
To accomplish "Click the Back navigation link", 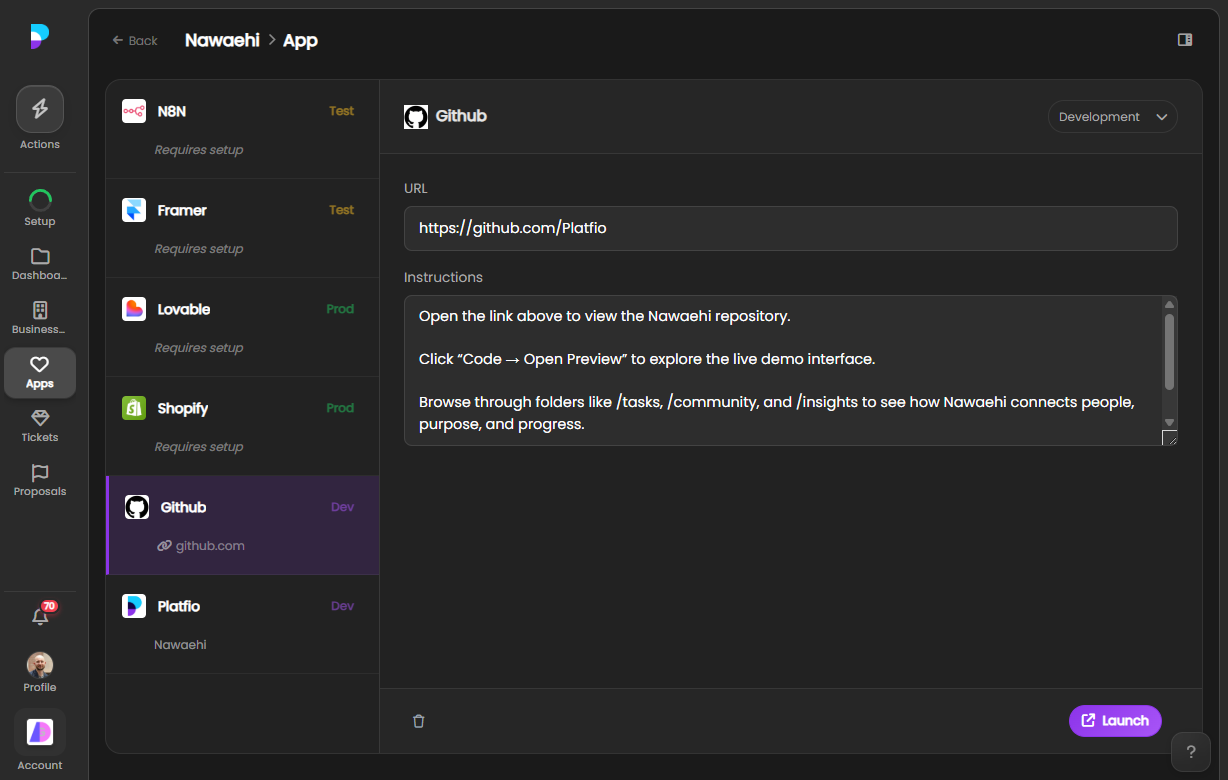I will [134, 40].
